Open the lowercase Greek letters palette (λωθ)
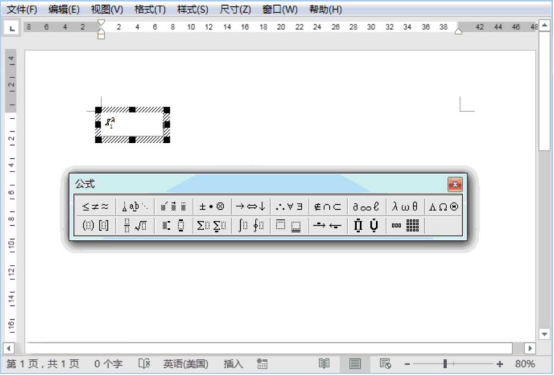 tap(405, 206)
